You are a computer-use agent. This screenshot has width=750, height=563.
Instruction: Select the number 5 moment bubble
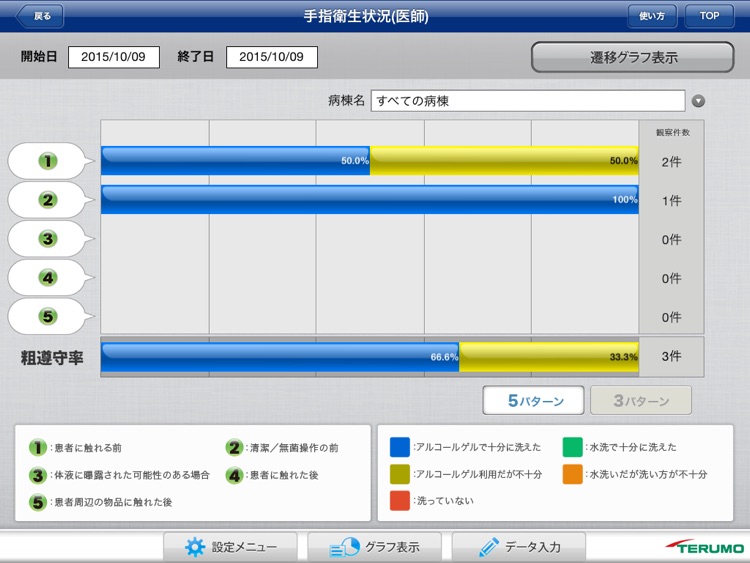pos(50,316)
